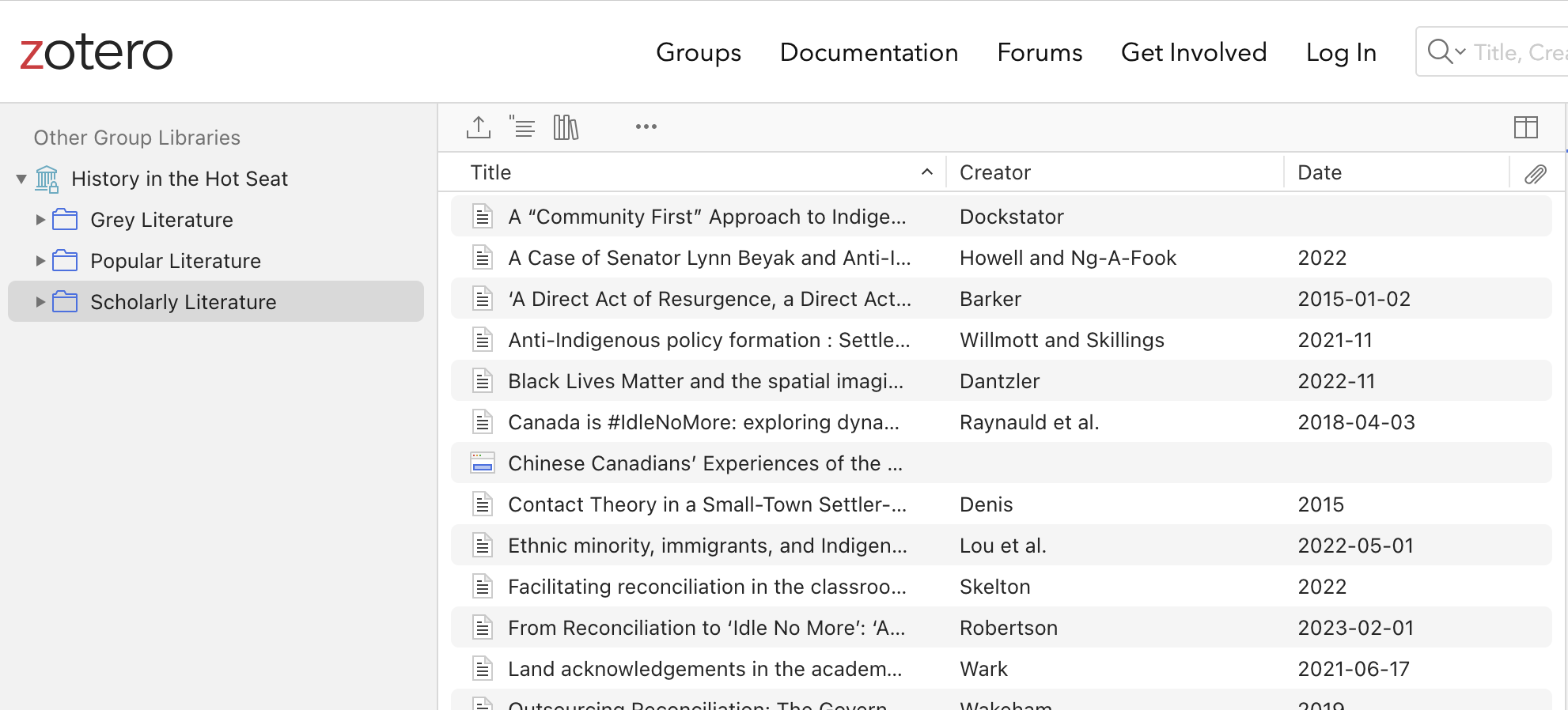Viewport: 1568px width, 710px height.
Task: Click the creator cell 'Raynauld et al.'
Action: [1029, 422]
